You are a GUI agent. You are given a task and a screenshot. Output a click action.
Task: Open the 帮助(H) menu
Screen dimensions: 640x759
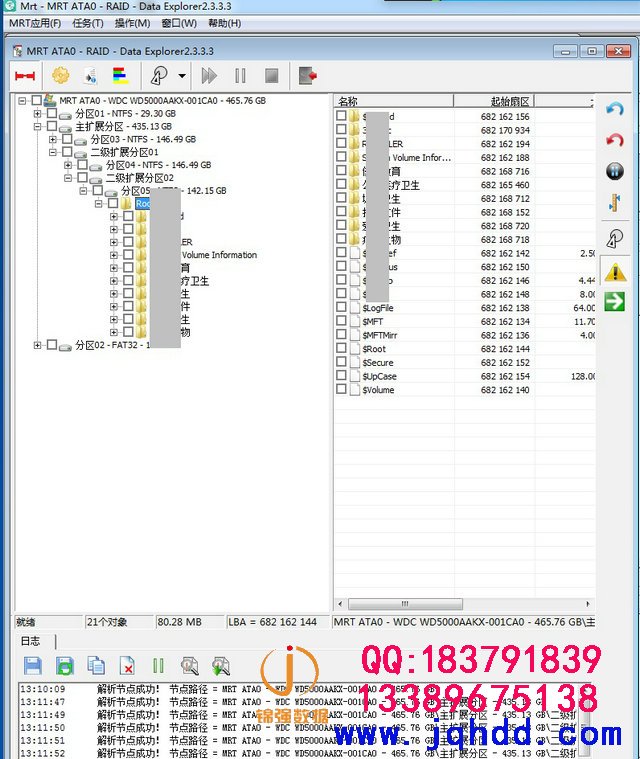click(225, 23)
